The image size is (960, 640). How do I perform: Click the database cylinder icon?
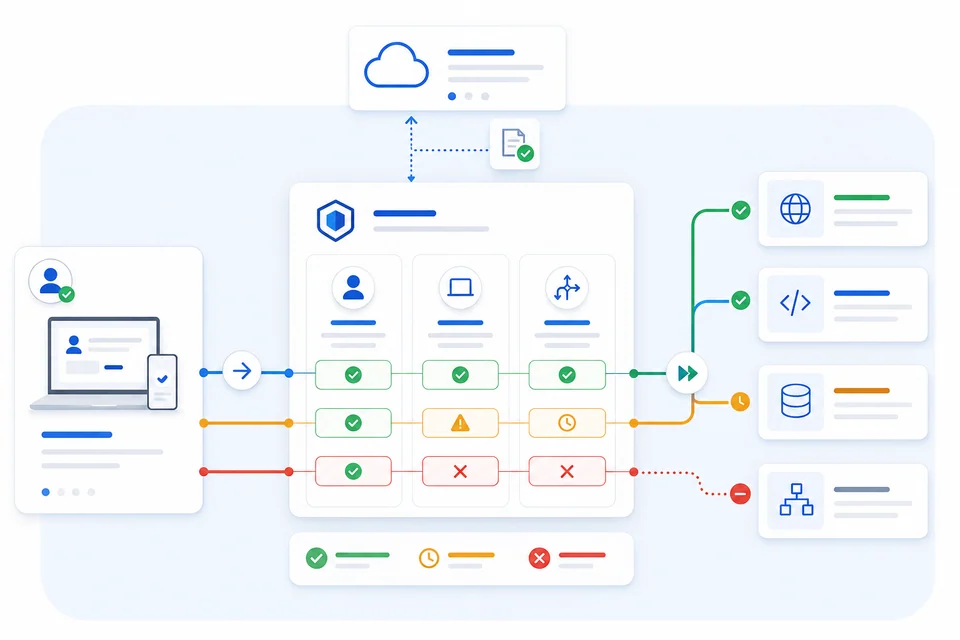[795, 401]
